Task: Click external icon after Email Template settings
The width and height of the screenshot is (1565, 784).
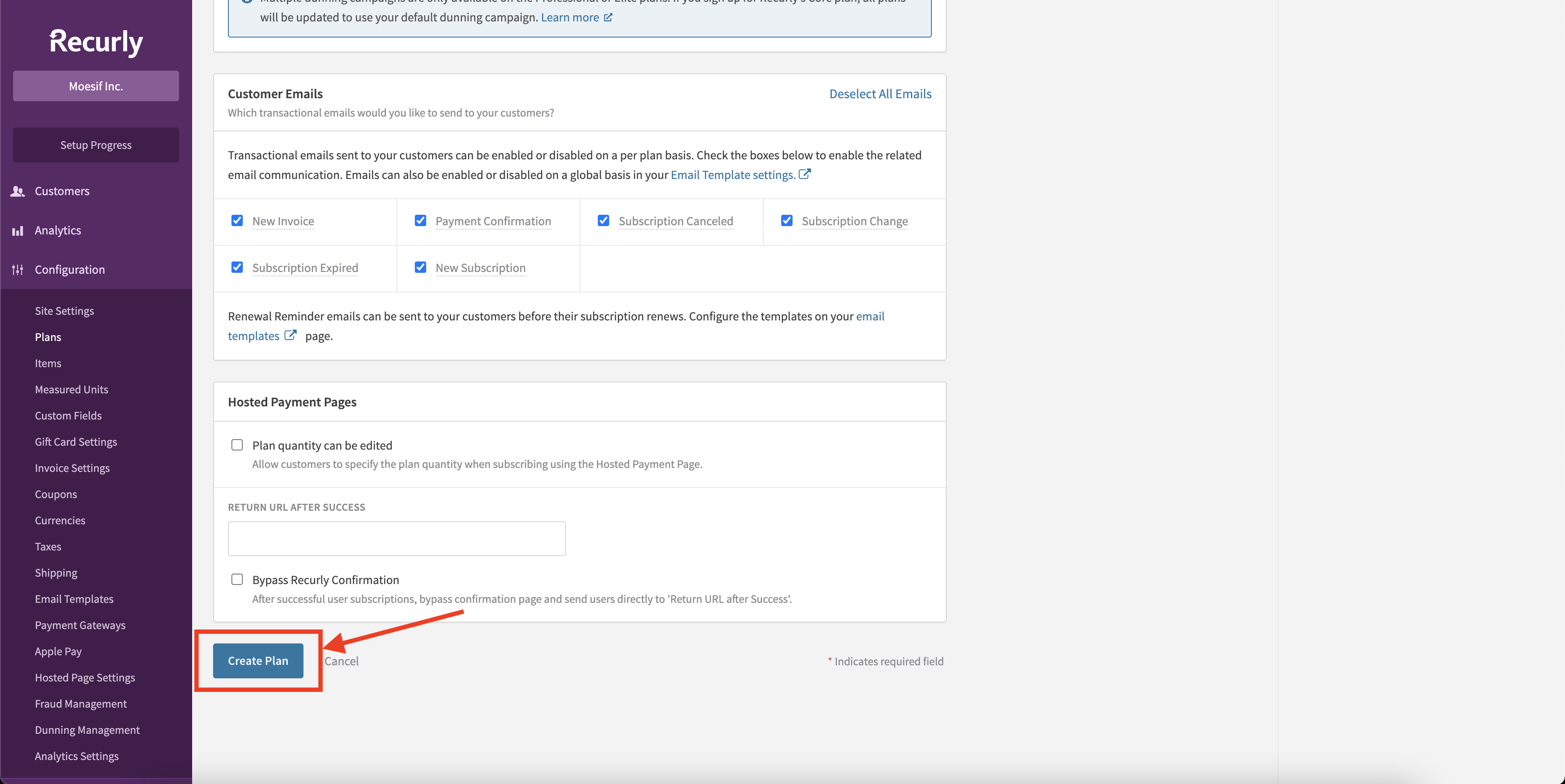Action: pyautogui.click(x=804, y=174)
